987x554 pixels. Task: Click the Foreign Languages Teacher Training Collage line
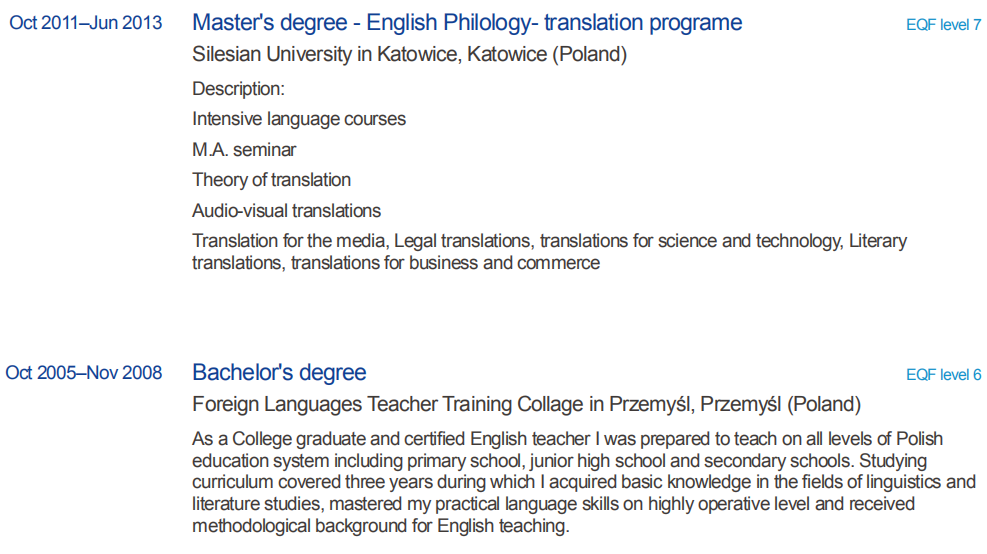coord(525,405)
